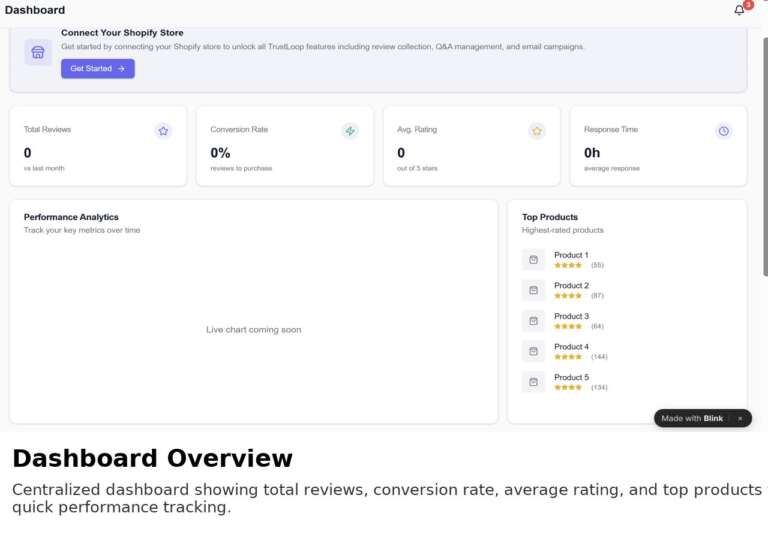
Task: Click the Connect Your Shopify Store heading
Action: pyautogui.click(x=122, y=33)
